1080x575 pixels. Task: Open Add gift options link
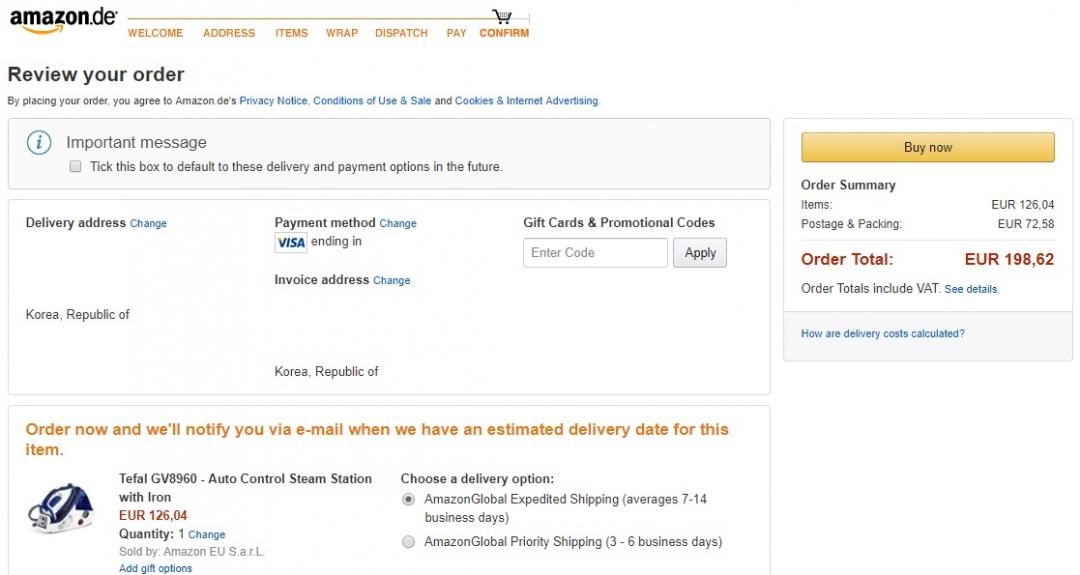[x=155, y=568]
